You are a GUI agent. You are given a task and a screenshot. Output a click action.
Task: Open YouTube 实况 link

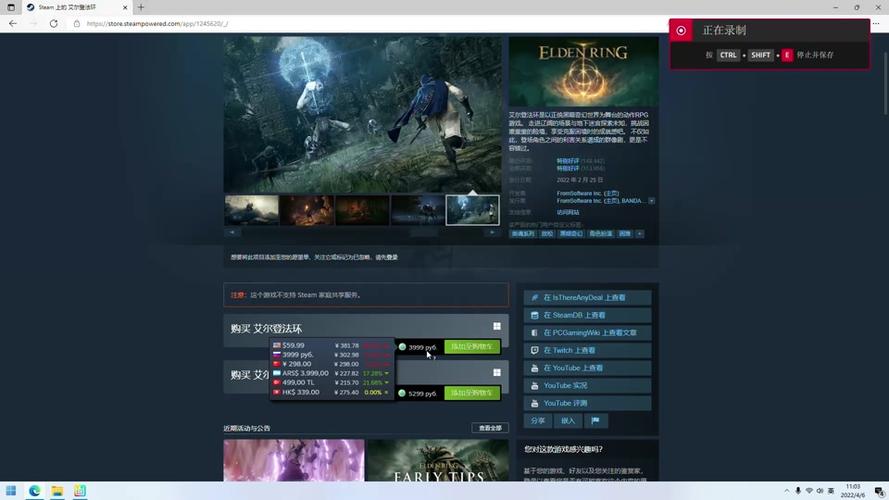tap(587, 385)
